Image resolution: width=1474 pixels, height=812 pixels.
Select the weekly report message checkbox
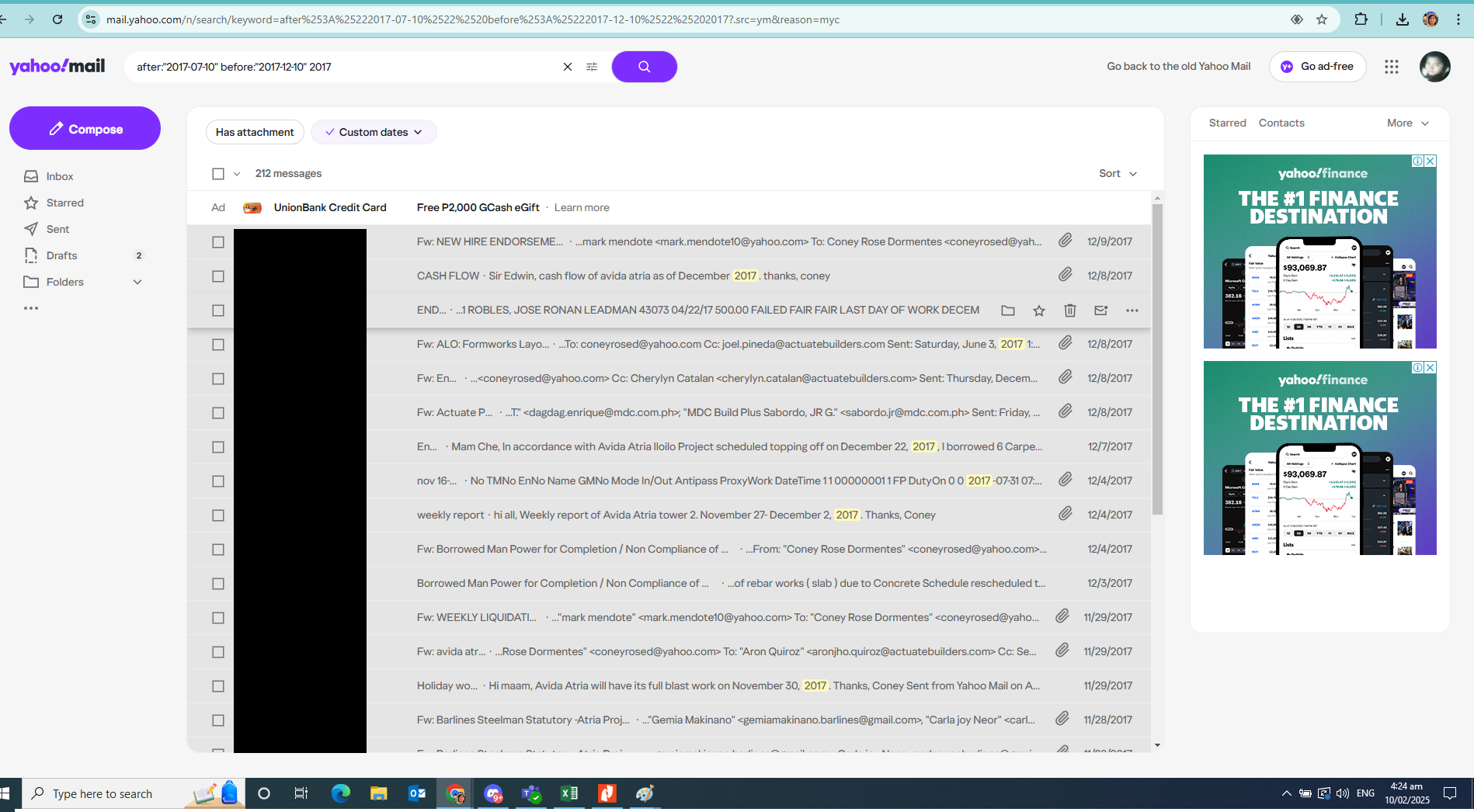(218, 515)
